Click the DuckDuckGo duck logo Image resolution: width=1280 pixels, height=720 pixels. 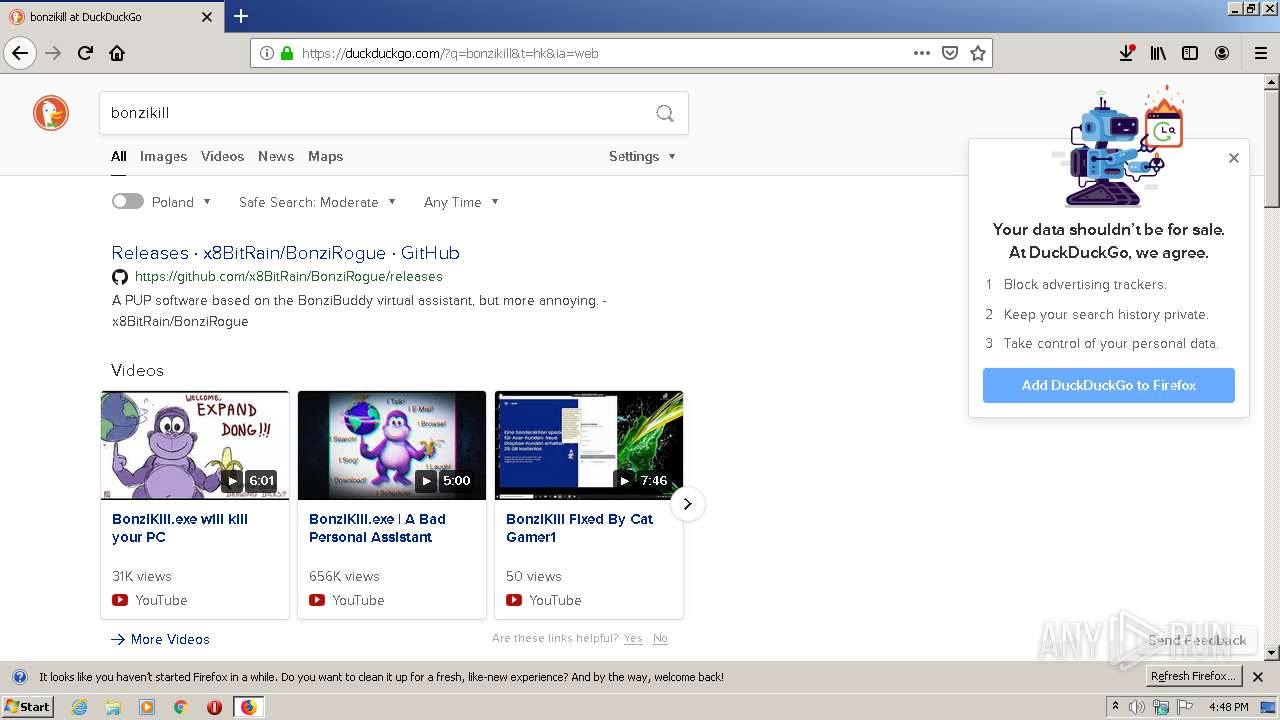(51, 113)
